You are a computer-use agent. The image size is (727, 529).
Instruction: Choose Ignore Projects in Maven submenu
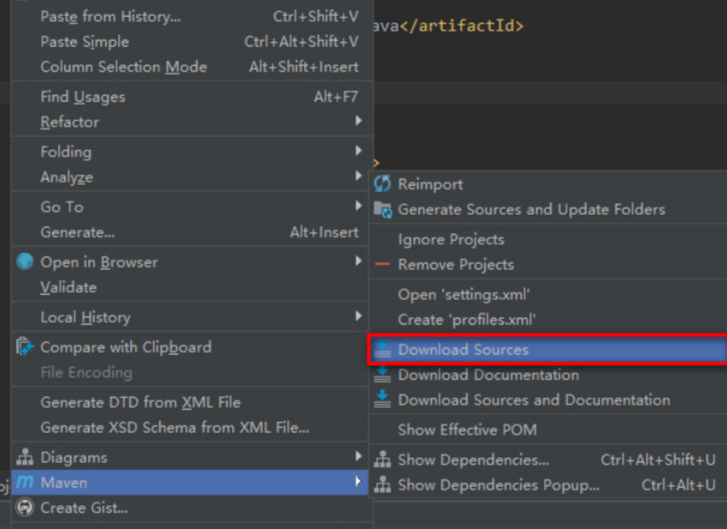coord(548,239)
